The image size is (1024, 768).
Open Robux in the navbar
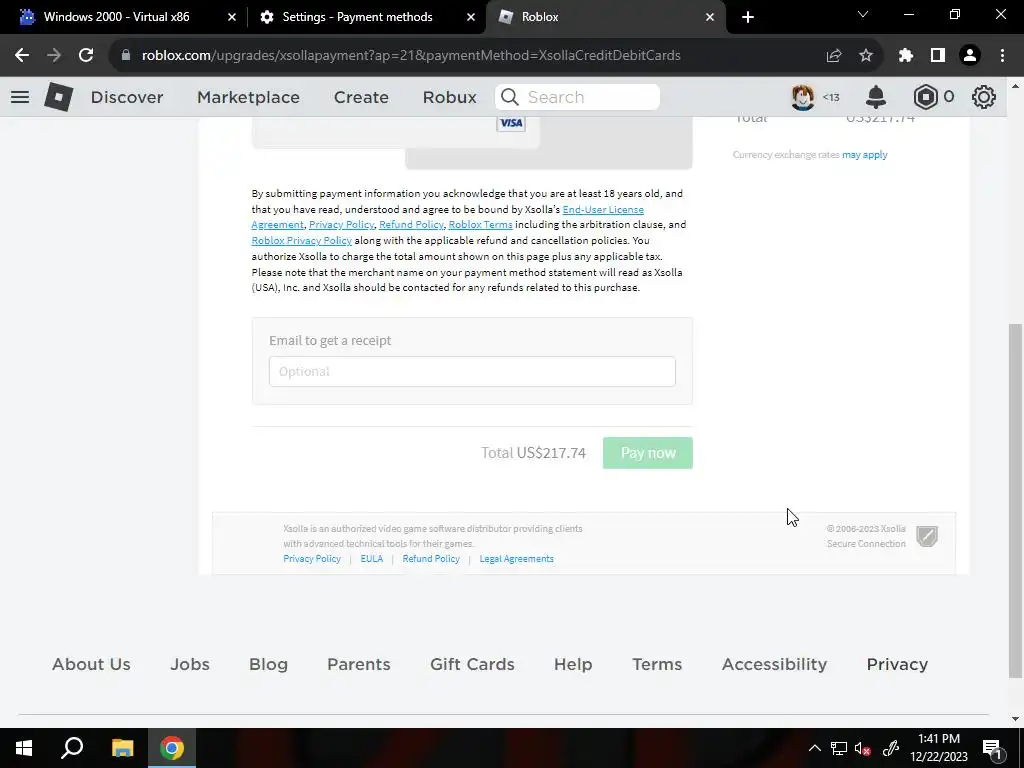449,97
